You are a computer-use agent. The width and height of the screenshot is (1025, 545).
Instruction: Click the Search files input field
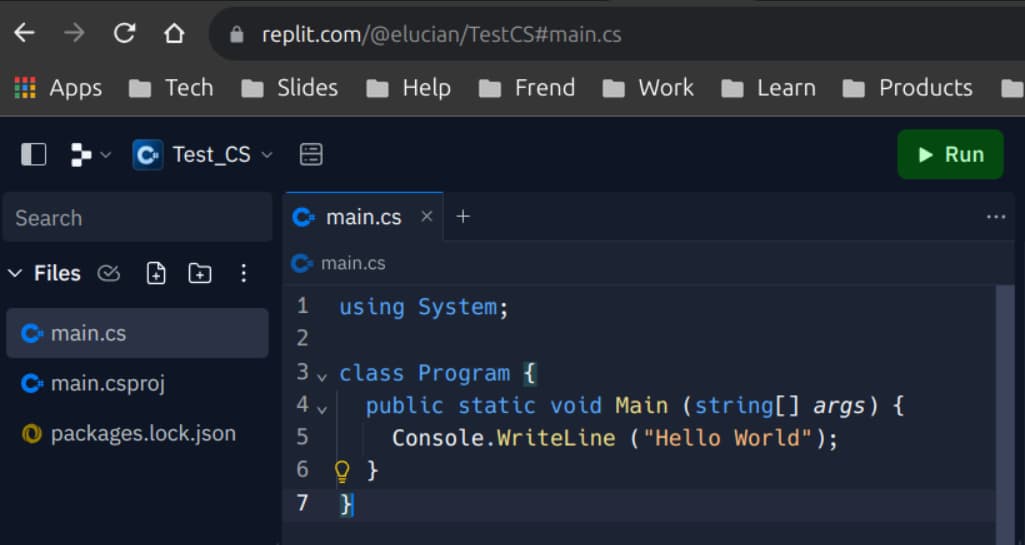(137, 218)
